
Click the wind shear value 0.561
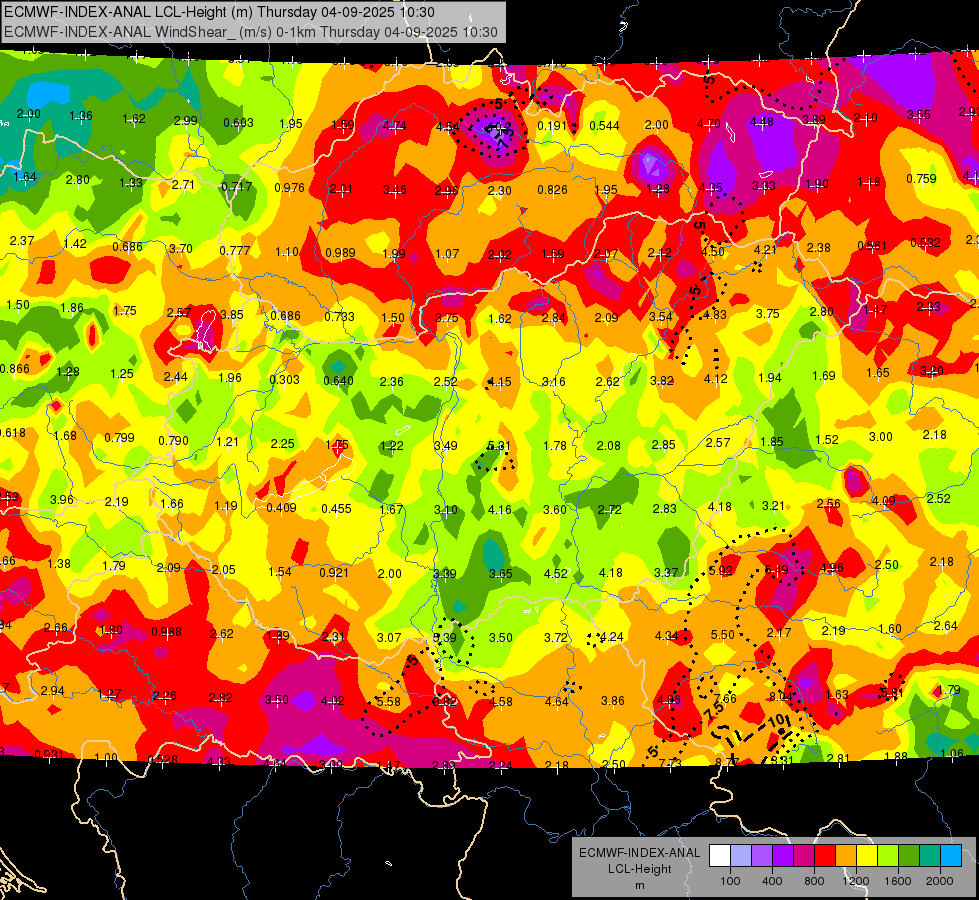tap(872, 245)
